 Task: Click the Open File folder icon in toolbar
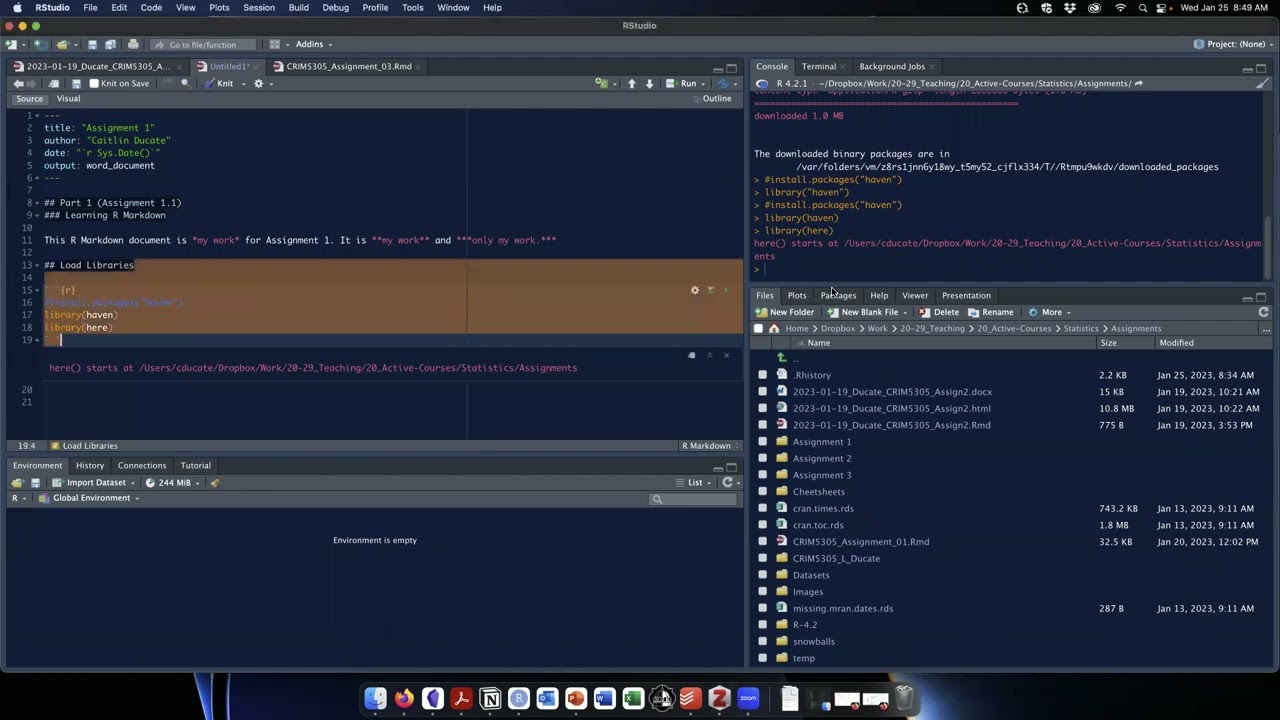point(62,44)
